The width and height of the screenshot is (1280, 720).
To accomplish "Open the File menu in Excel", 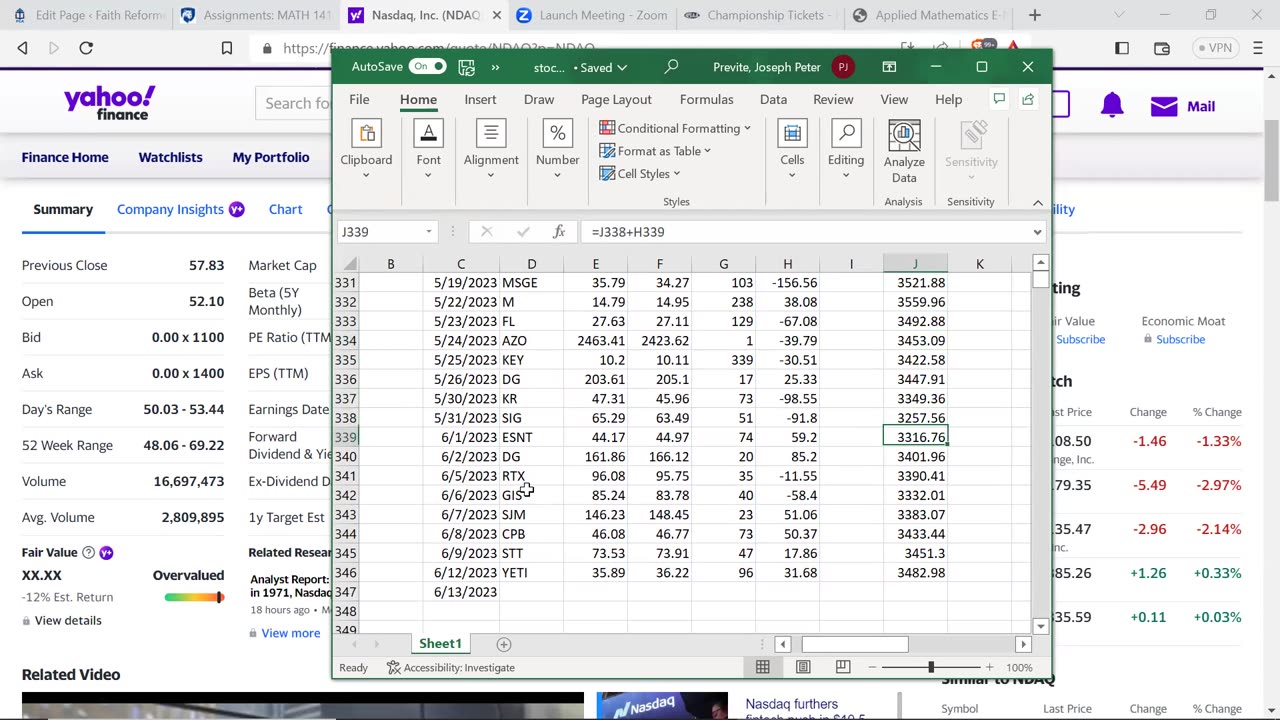I will click(359, 99).
